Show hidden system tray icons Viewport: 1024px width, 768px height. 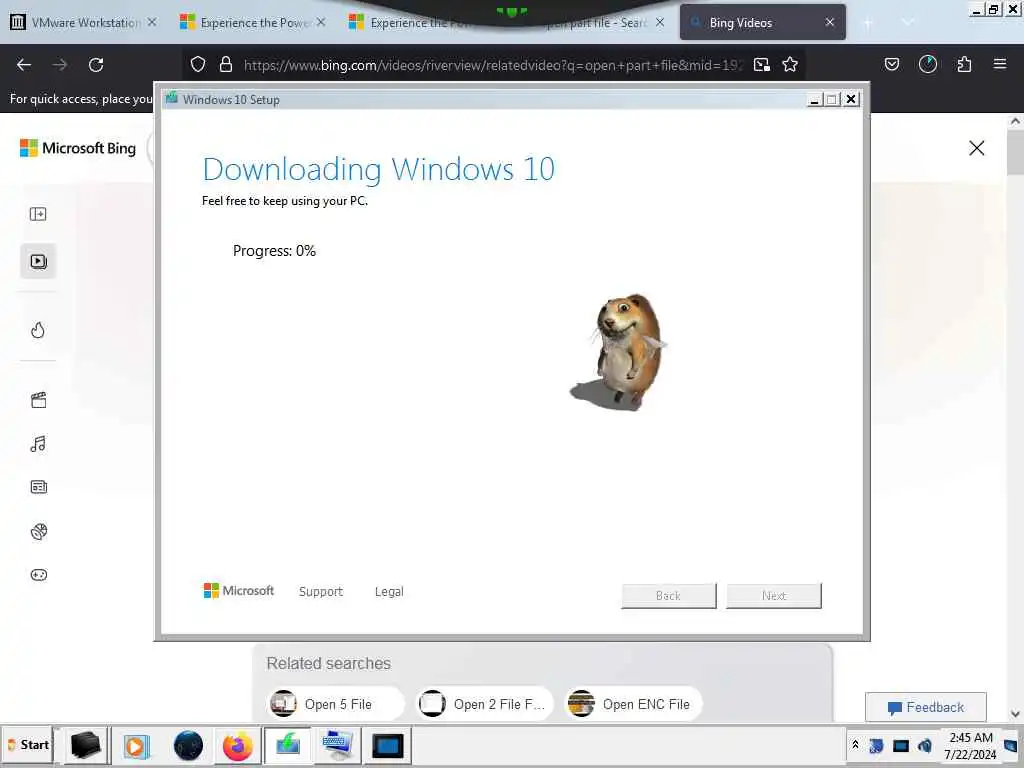[856, 744]
